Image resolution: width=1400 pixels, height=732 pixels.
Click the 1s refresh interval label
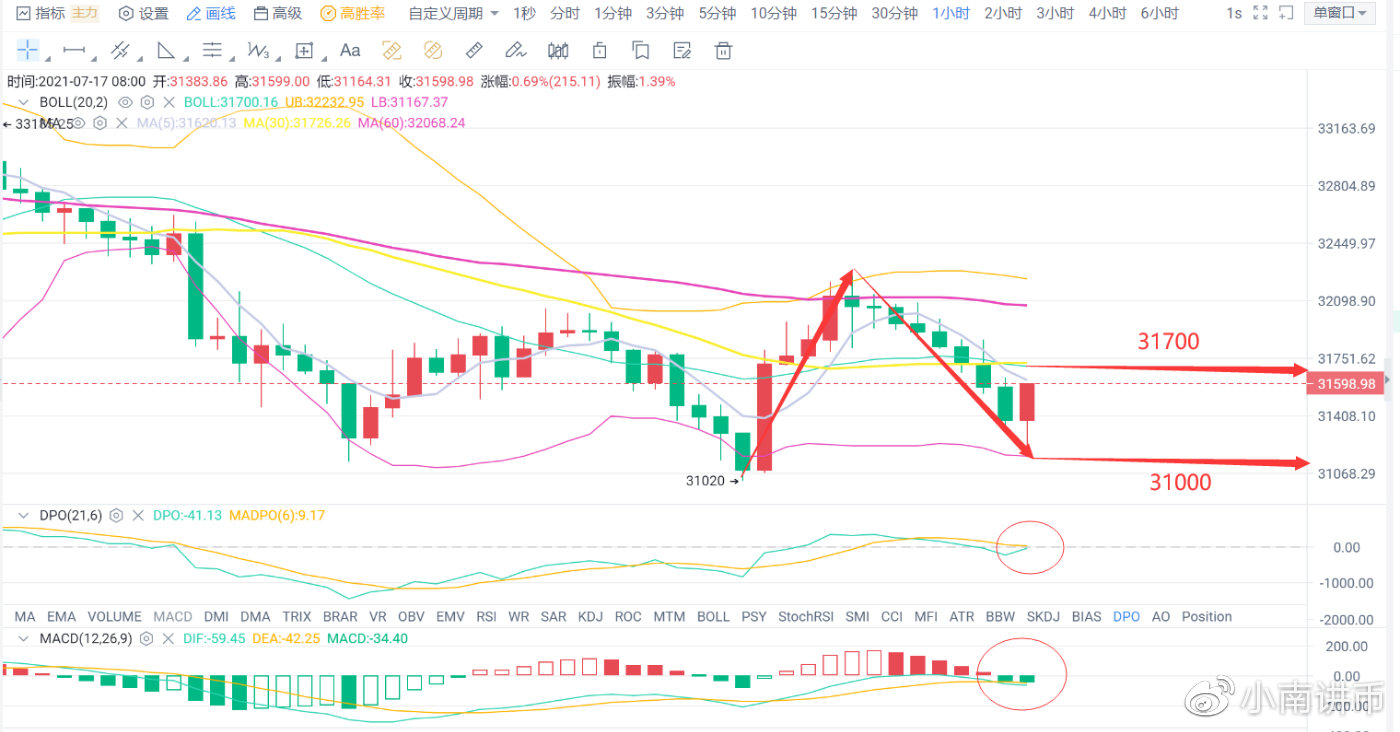click(1234, 13)
